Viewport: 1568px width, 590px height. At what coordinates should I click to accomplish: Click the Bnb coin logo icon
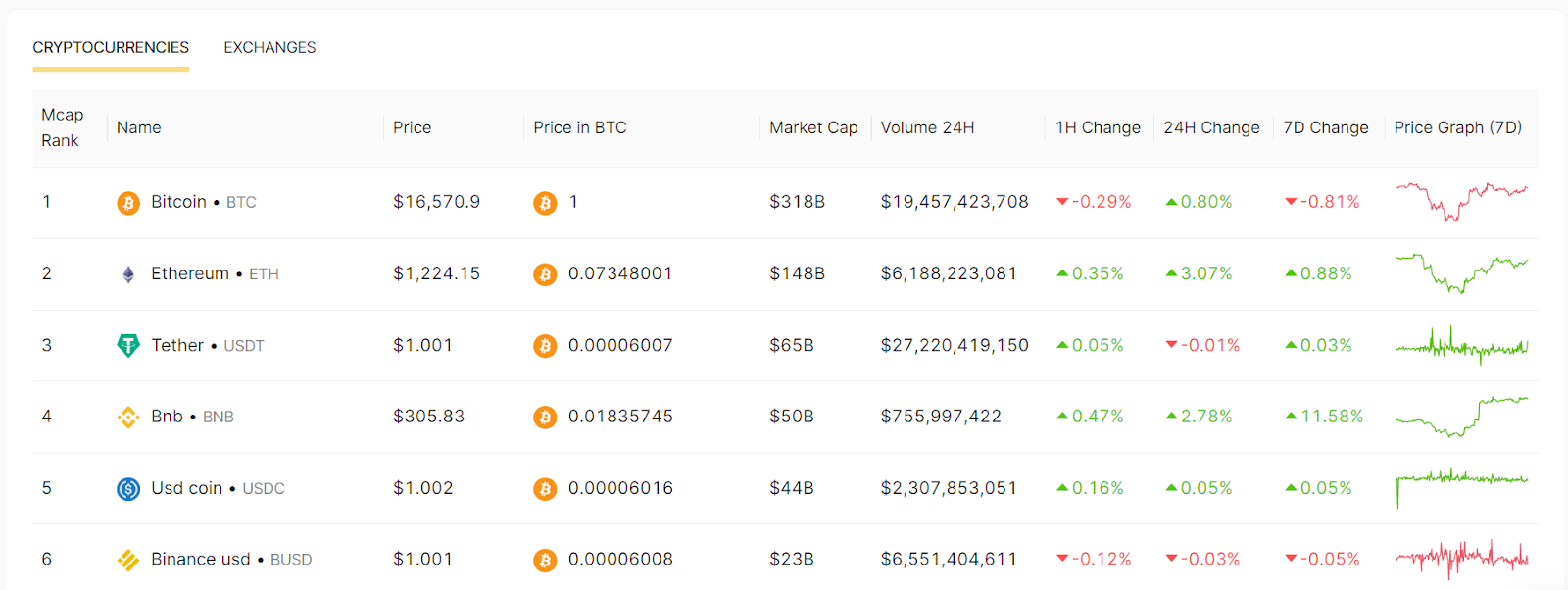point(128,418)
